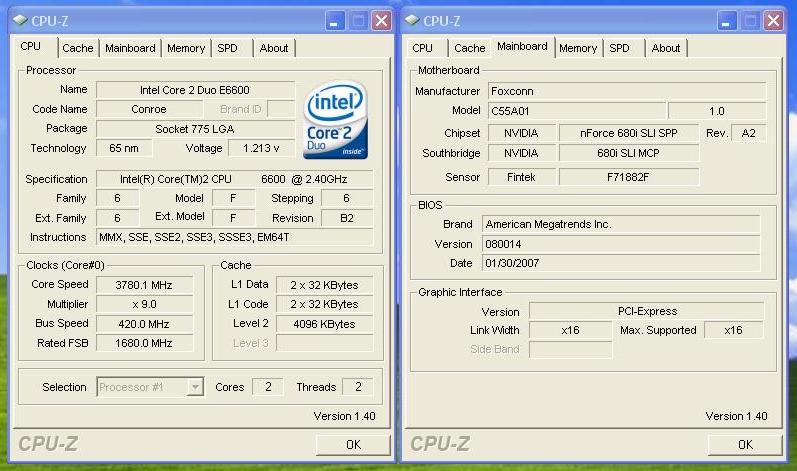The height and width of the screenshot is (471, 797).
Task: Click the Stepping value field
Action: click(347, 198)
